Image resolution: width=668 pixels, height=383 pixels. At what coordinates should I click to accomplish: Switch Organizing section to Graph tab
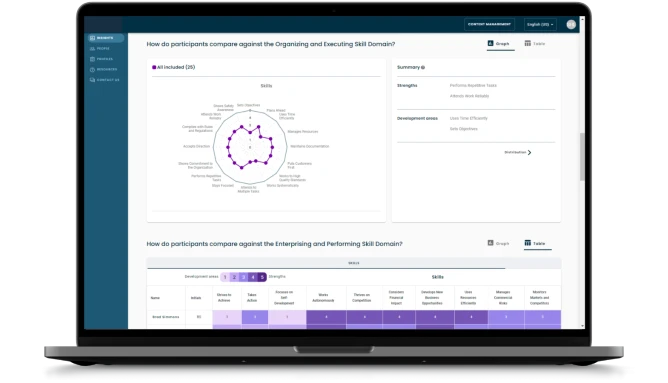tap(500, 44)
